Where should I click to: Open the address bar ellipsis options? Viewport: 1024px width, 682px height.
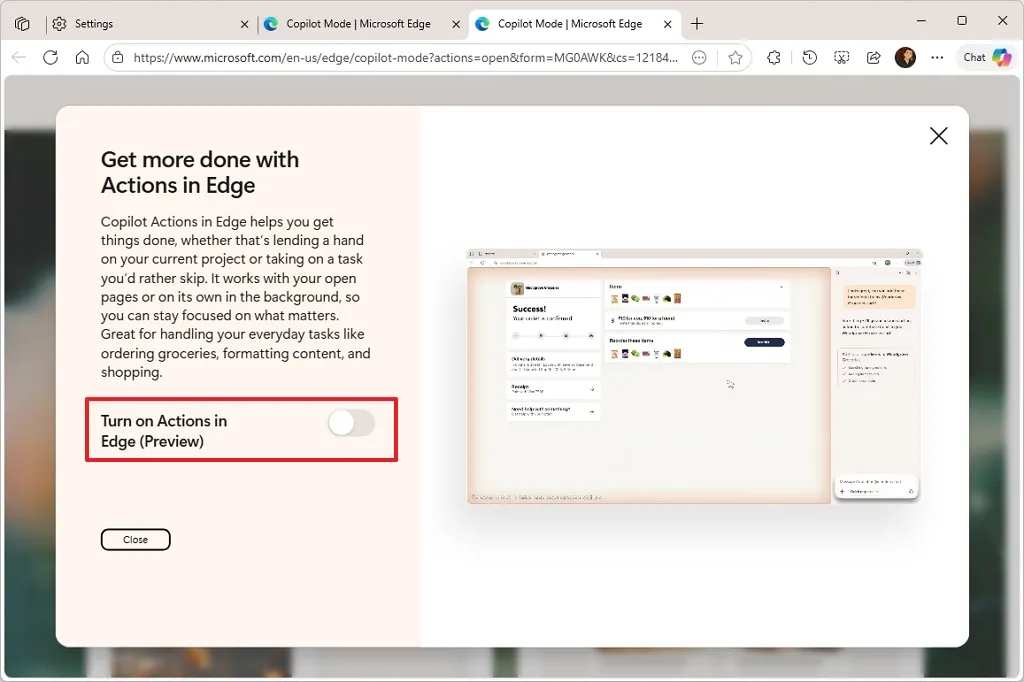click(x=699, y=57)
